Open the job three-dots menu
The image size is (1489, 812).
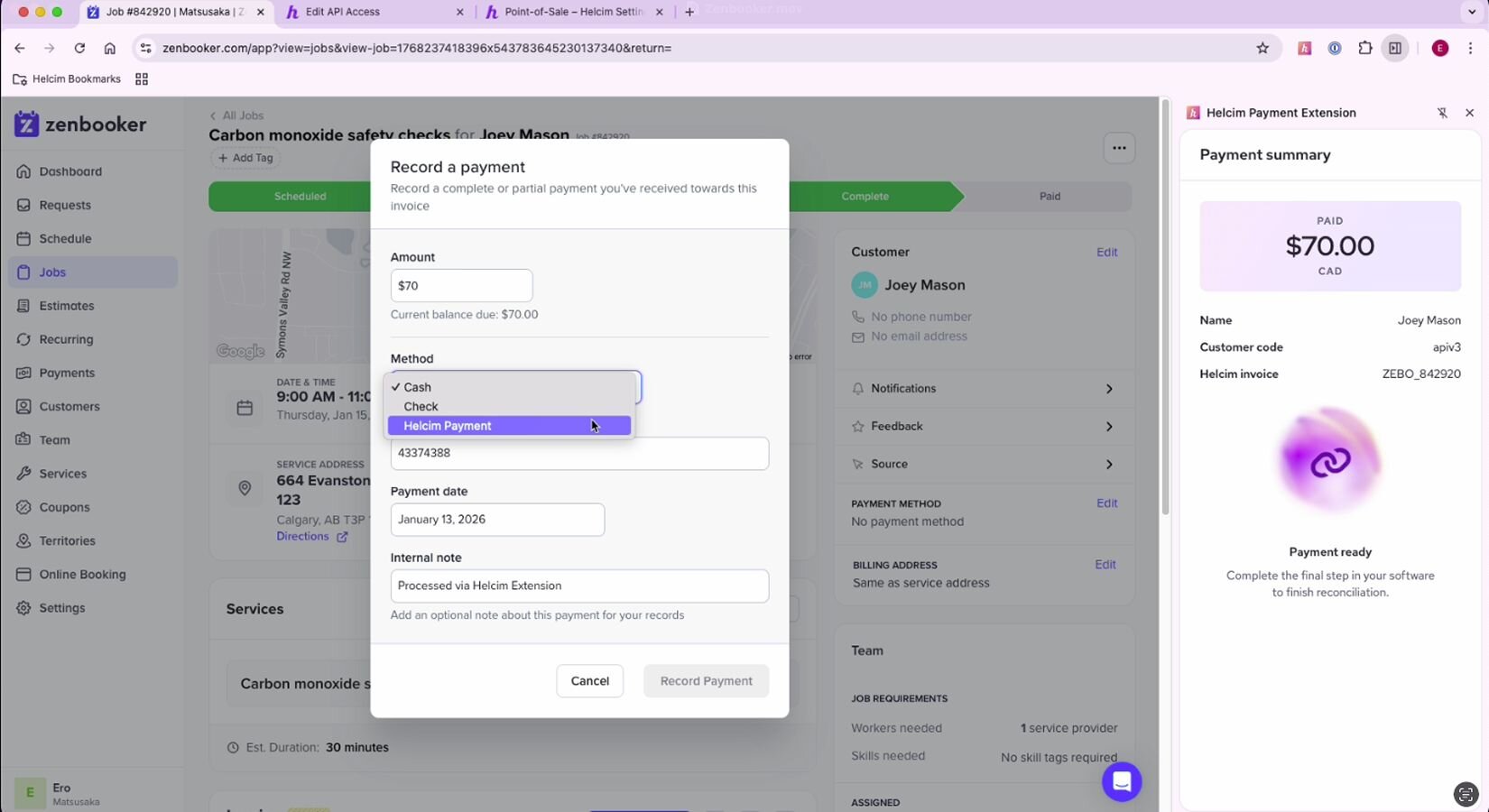(1119, 148)
